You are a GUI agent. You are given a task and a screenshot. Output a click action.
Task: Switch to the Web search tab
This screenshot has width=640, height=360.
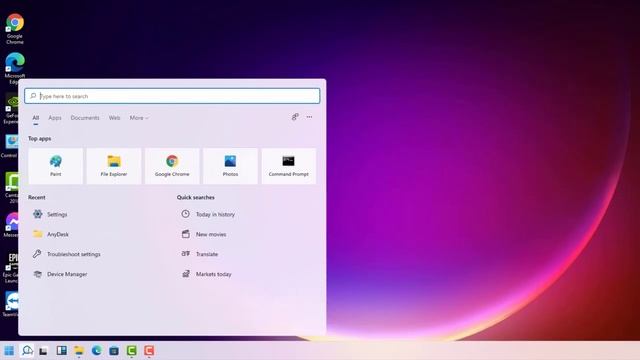click(114, 118)
